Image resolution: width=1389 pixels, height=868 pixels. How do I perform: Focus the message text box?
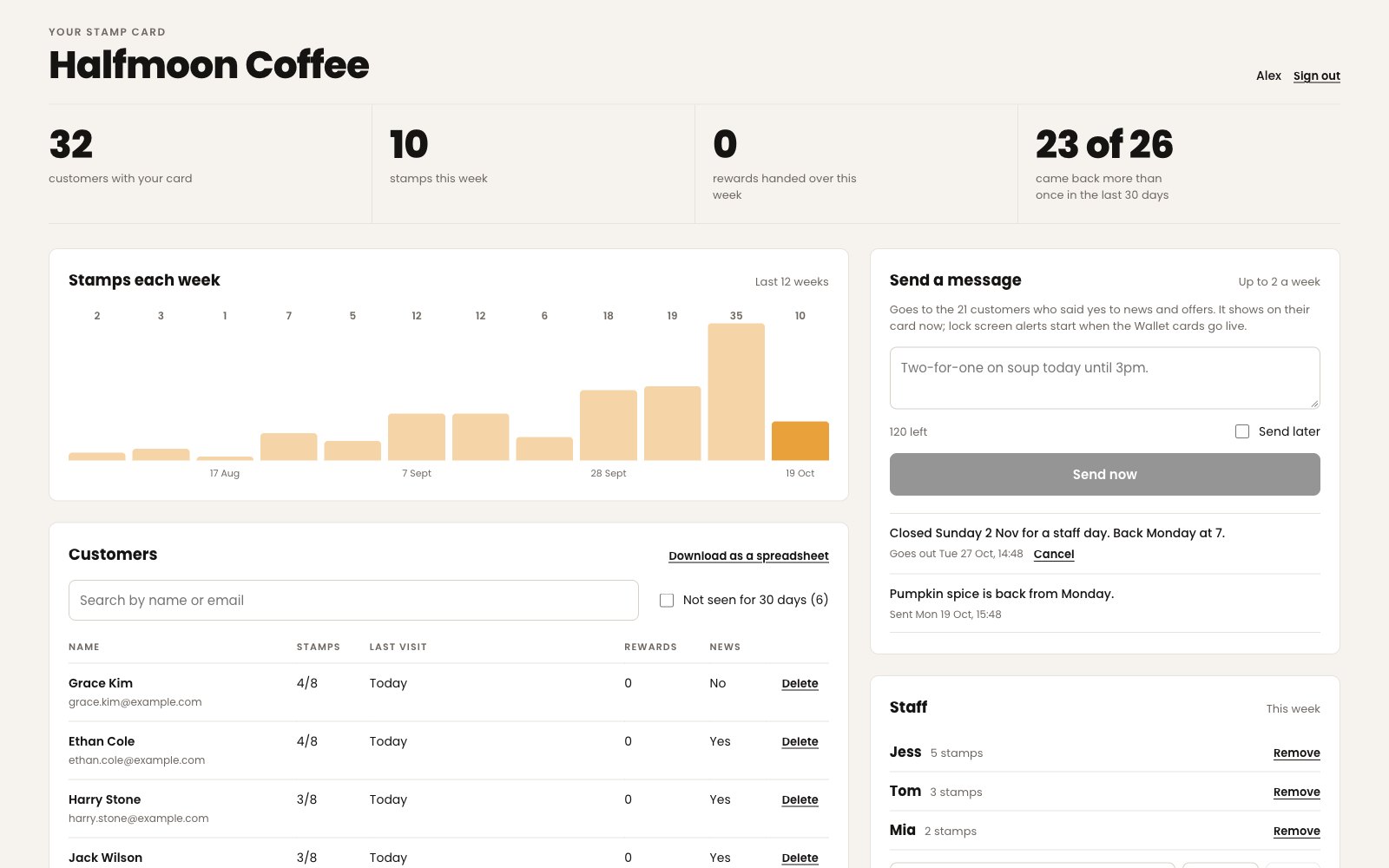point(1104,378)
